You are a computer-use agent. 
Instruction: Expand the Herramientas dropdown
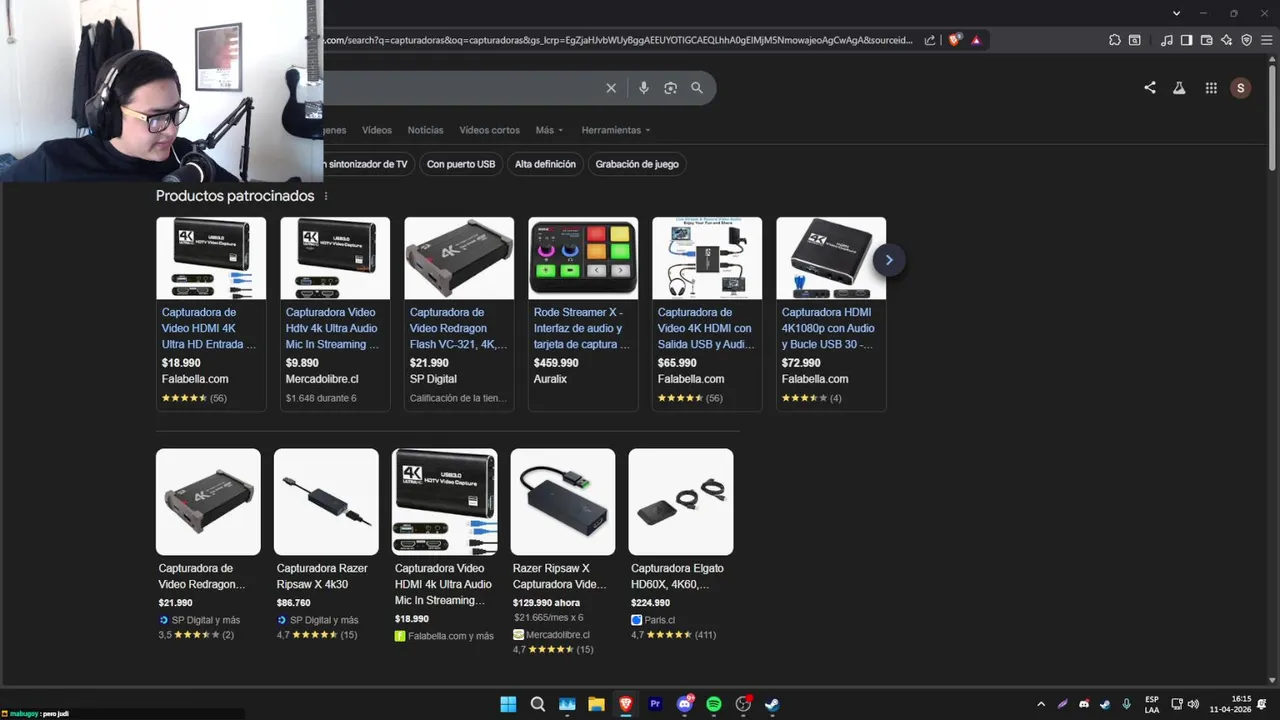616,130
